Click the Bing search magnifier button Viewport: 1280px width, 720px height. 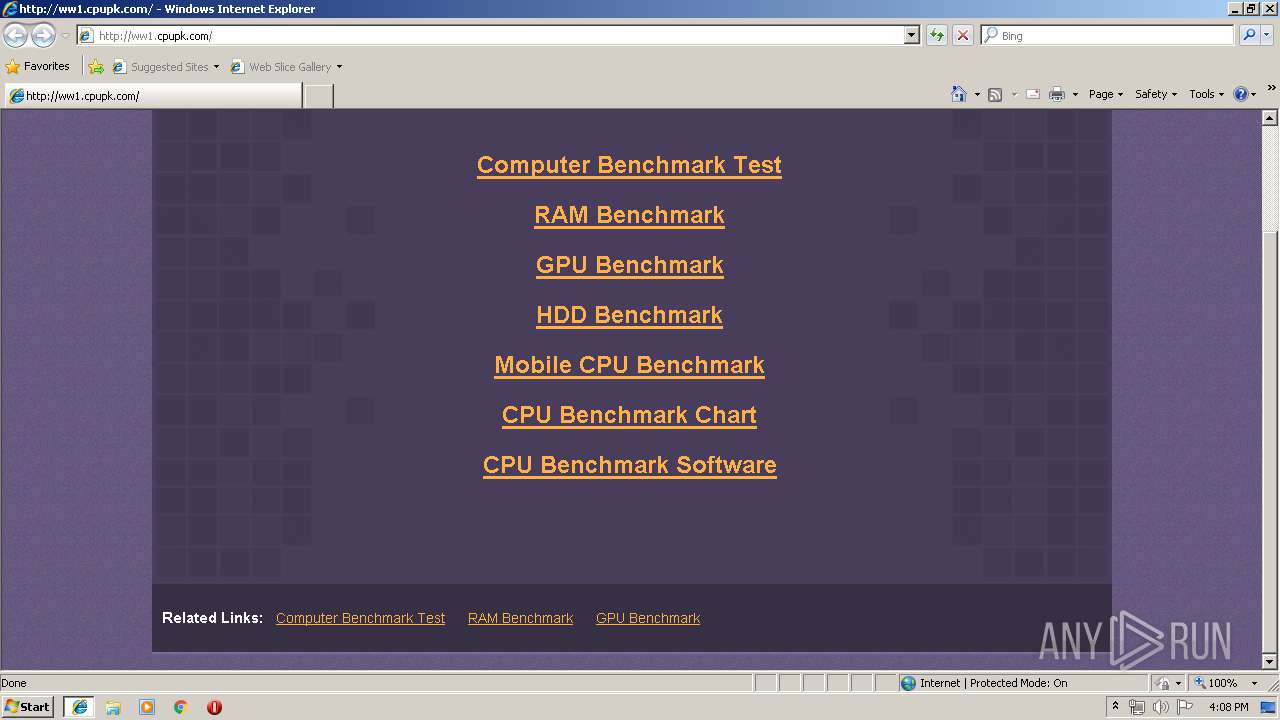(1249, 35)
